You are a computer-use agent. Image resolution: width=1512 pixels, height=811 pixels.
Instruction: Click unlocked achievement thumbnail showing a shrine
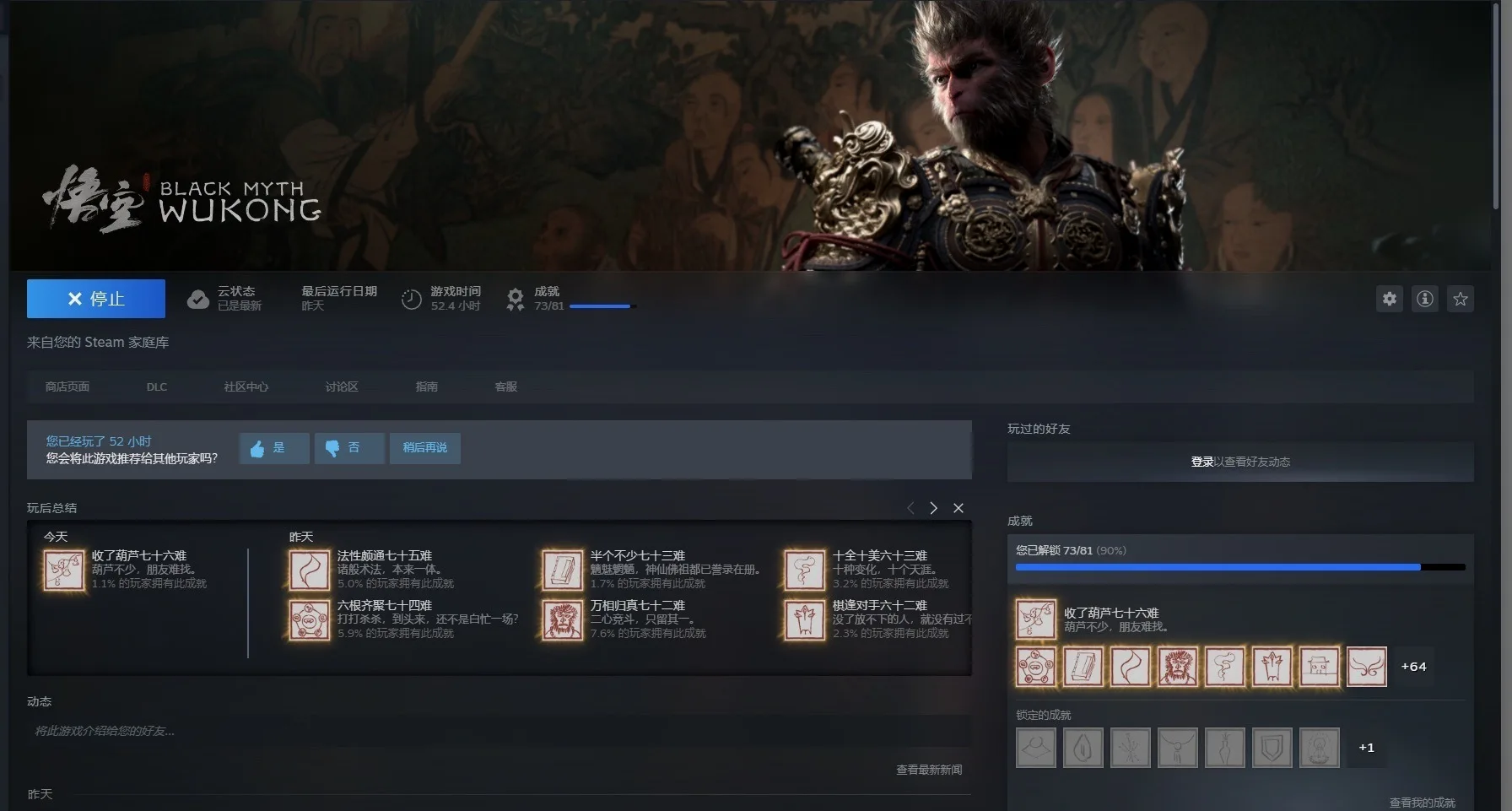(1320, 667)
